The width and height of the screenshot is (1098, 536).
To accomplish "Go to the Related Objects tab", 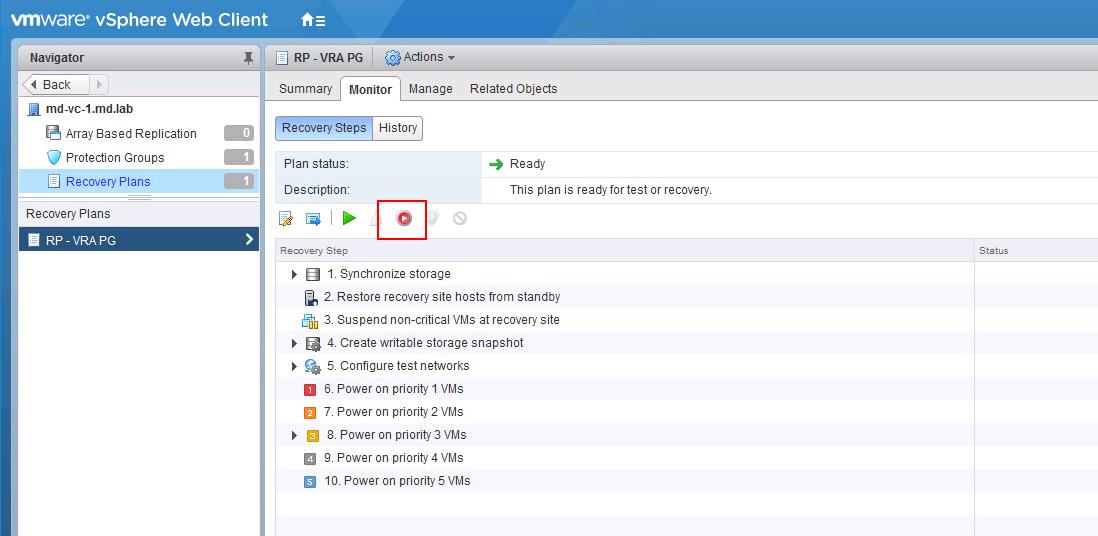I will coord(513,89).
